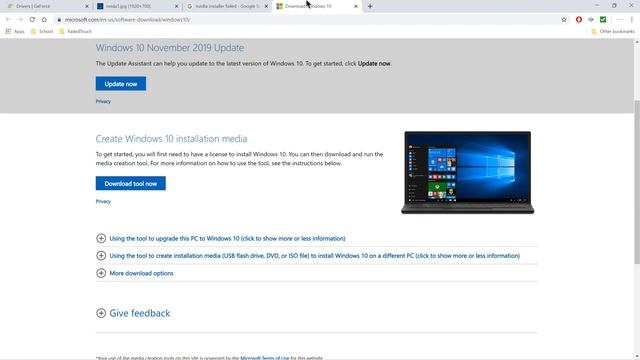
Task: Open the Other bookmarks folder
Action: [613, 31]
